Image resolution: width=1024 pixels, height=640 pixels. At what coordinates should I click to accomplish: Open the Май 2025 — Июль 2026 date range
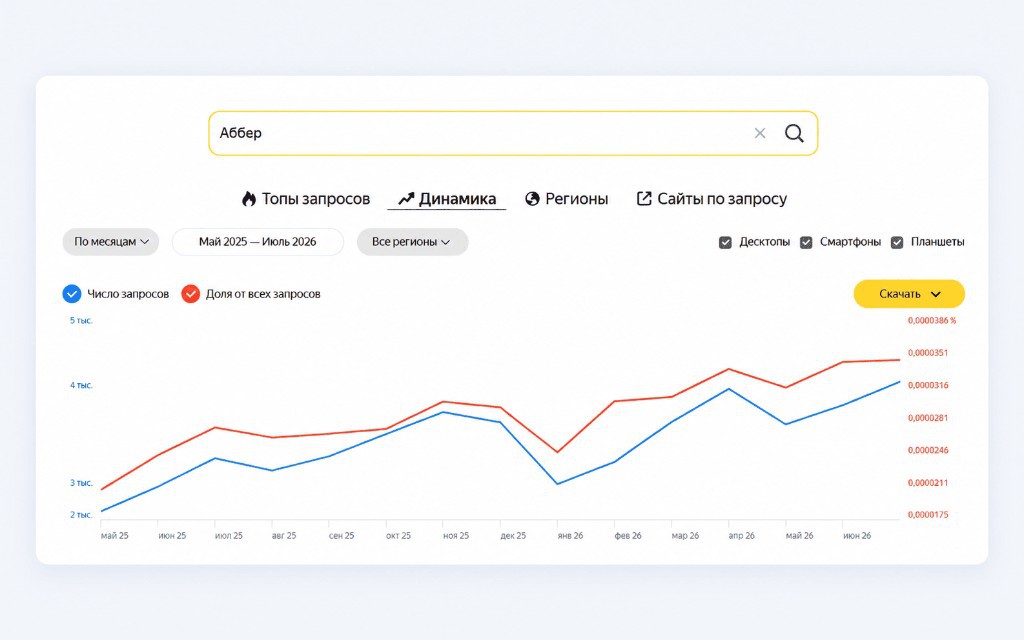point(258,242)
